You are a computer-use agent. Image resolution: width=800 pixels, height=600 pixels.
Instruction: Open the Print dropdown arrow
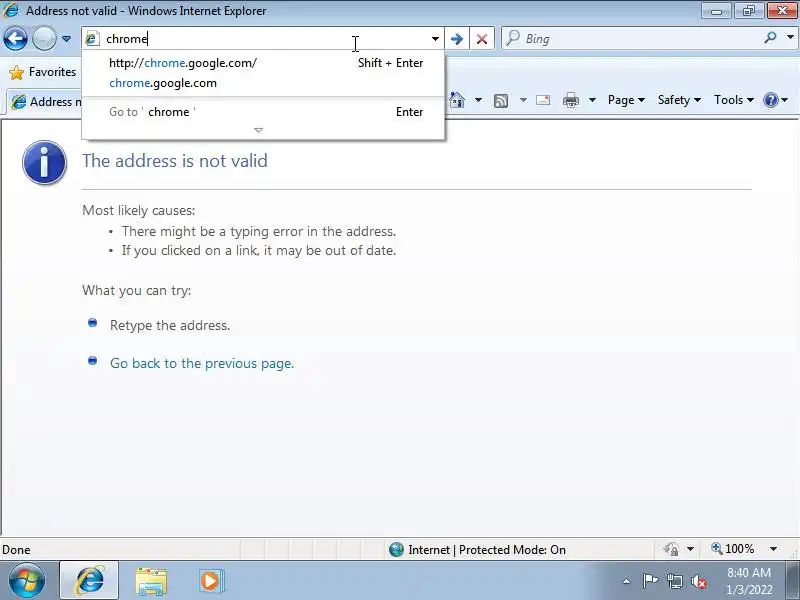tap(592, 100)
